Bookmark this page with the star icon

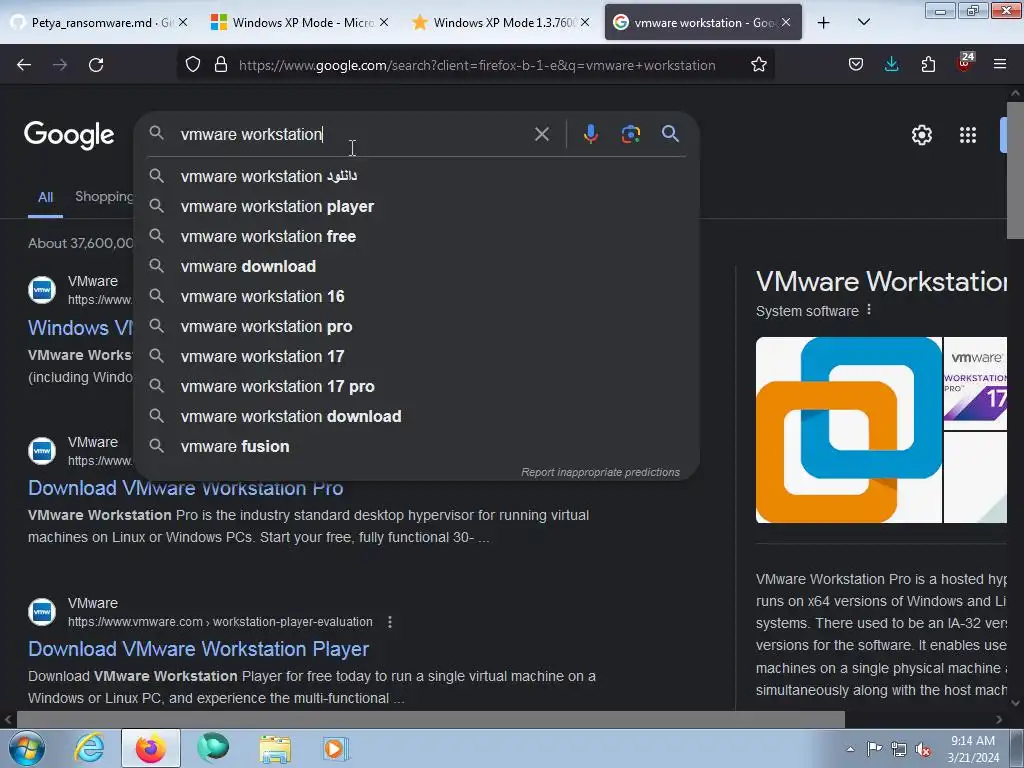(758, 65)
